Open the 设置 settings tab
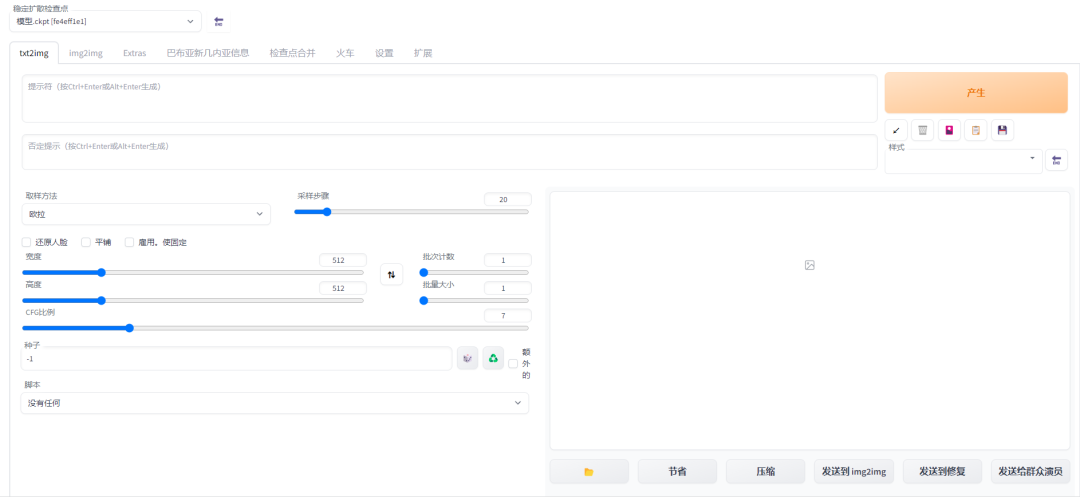Screen dimensions: 1080x497 pyautogui.click(x=384, y=53)
